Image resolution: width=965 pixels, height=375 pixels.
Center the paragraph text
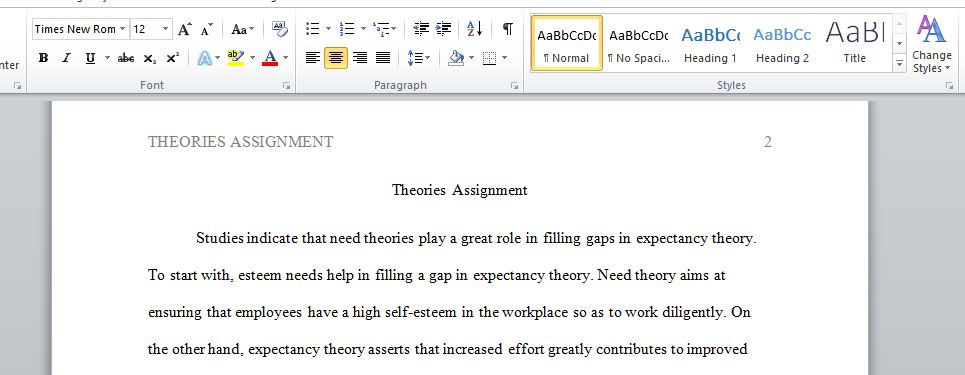335,58
